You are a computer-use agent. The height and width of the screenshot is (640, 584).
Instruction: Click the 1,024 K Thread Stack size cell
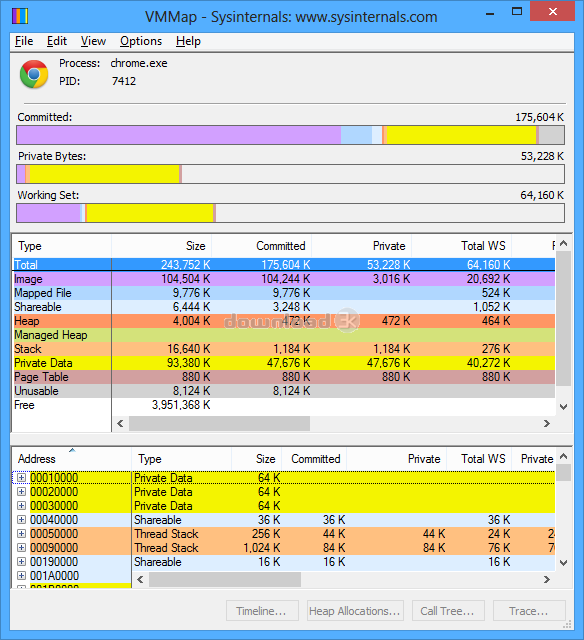[262, 547]
